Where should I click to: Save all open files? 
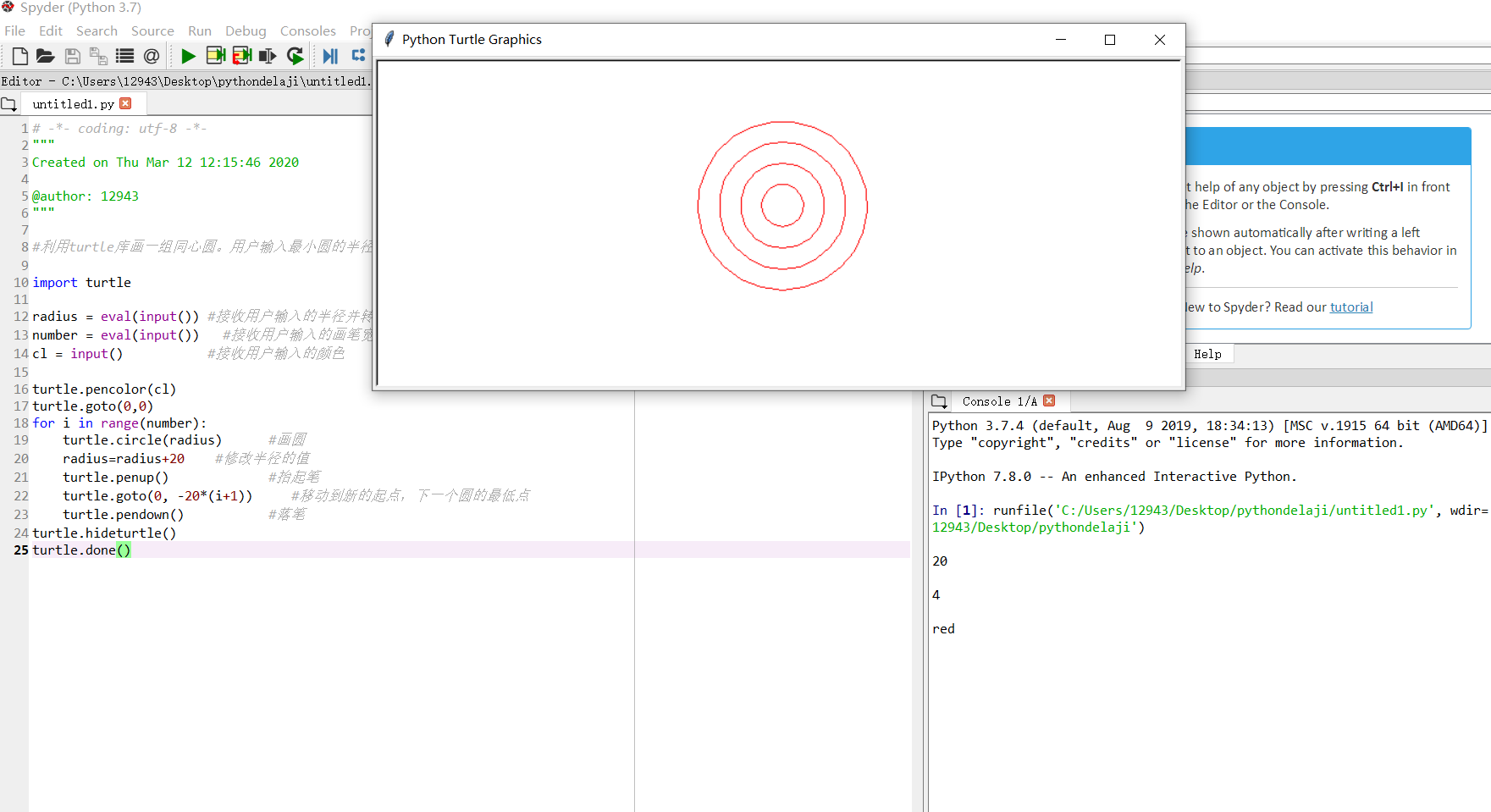(x=98, y=56)
